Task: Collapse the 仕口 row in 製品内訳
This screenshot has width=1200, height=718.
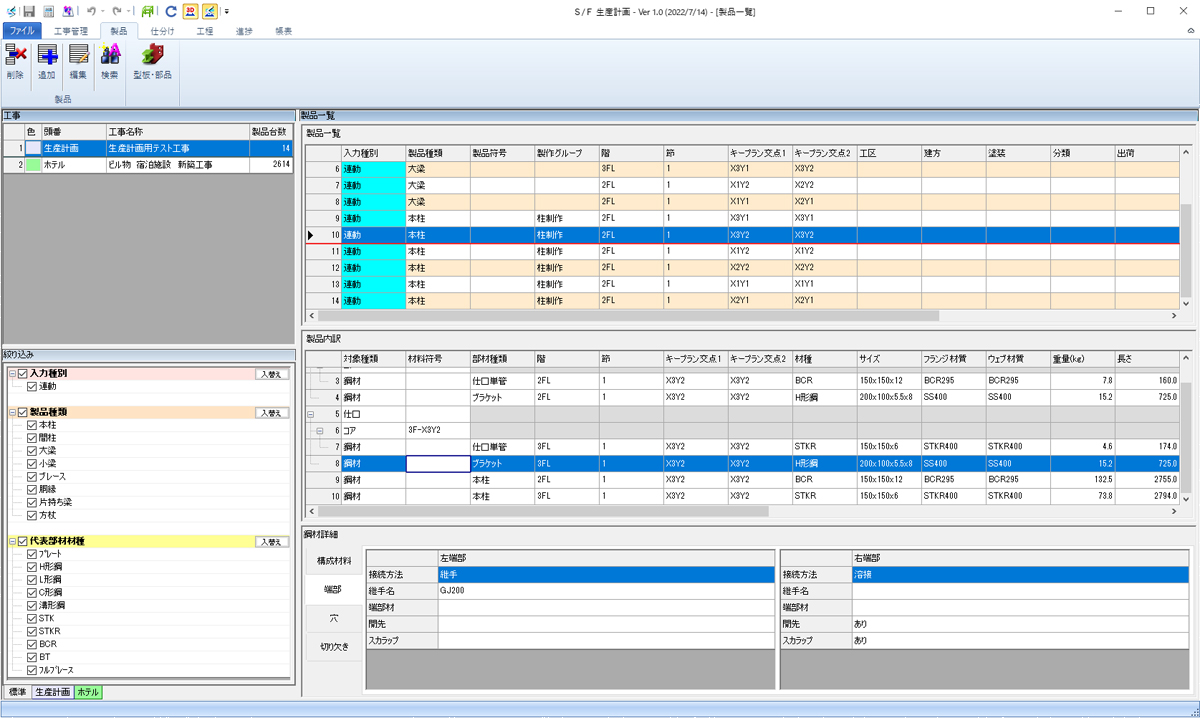Action: click(310, 413)
